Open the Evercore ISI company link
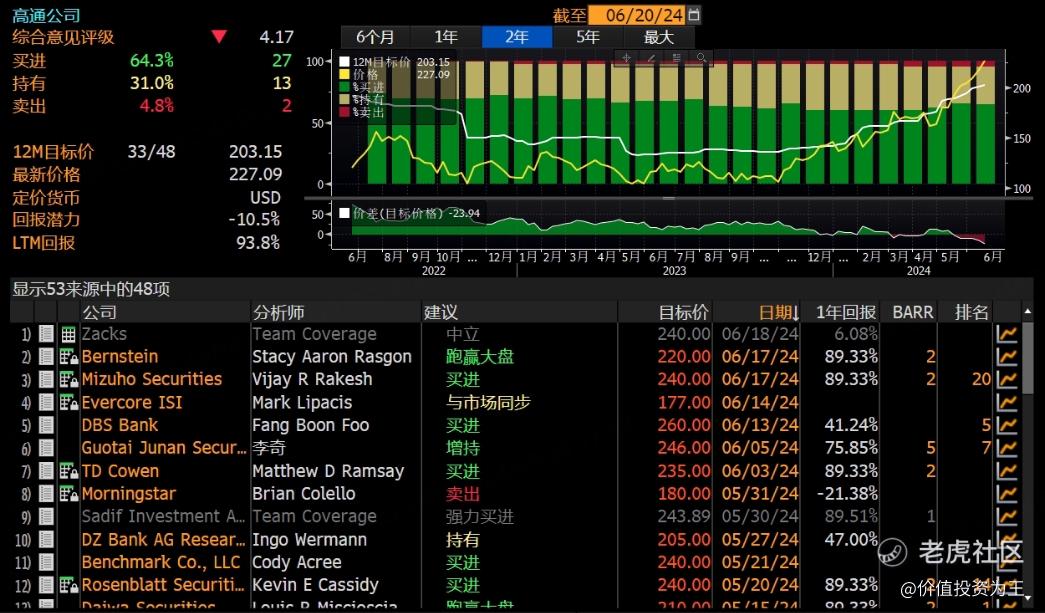The image size is (1045, 613). point(132,402)
